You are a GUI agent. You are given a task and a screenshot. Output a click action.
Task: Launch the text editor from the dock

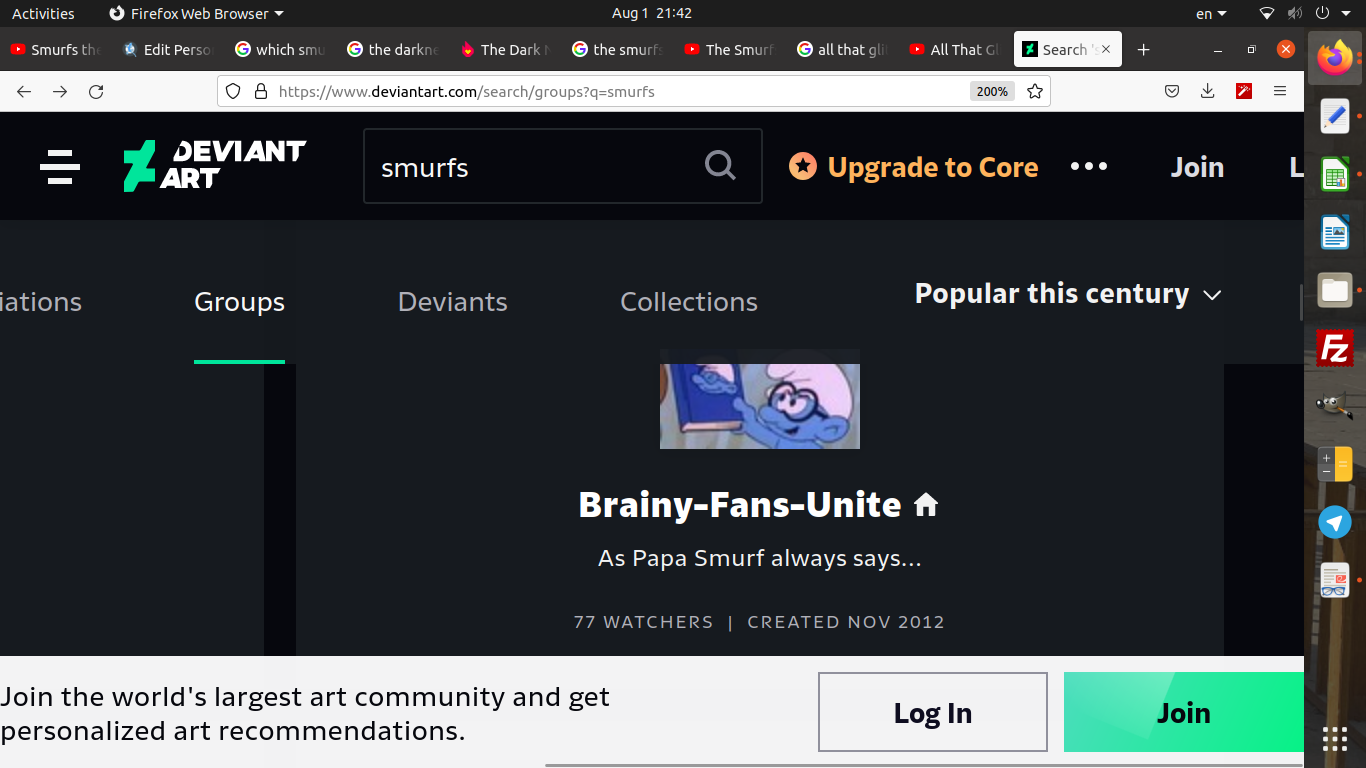coord(1335,117)
